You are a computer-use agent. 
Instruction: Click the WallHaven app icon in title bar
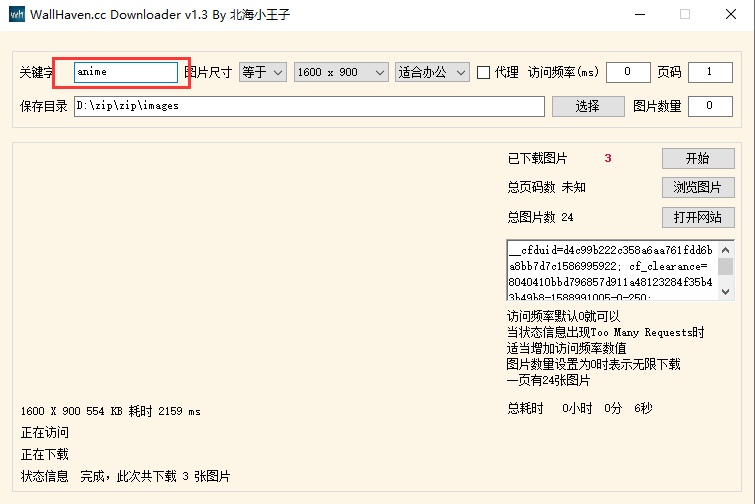17,14
